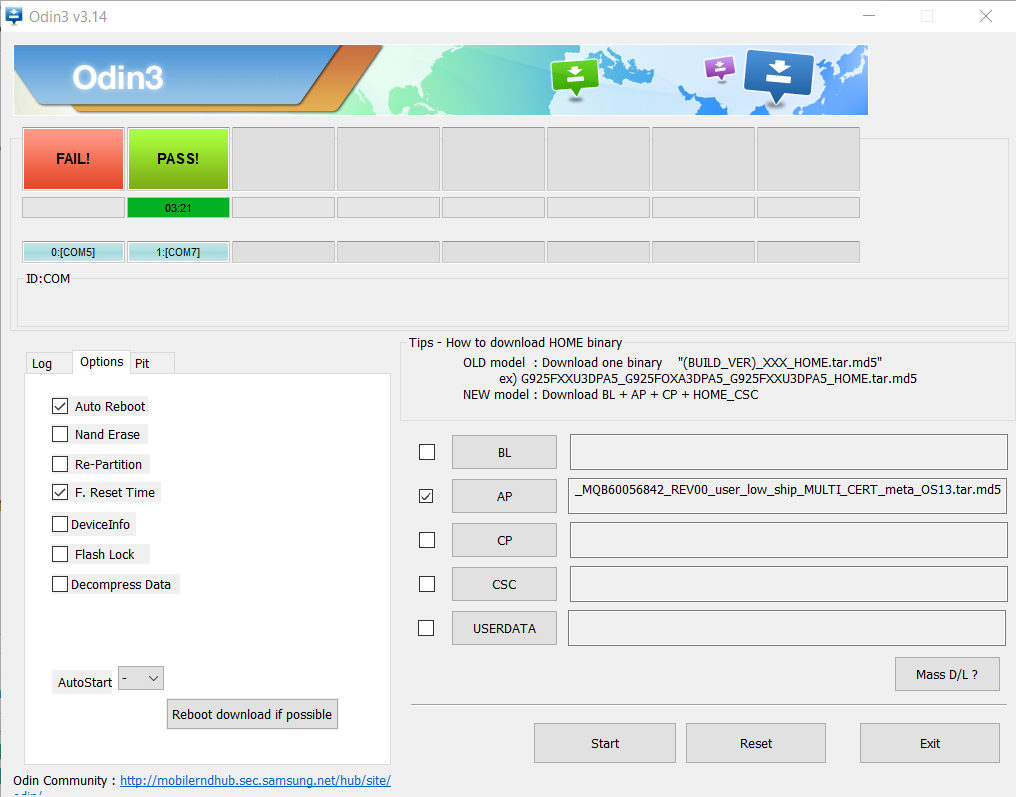The image size is (1016, 797).
Task: Click the purple download icon in banner
Action: (x=719, y=68)
